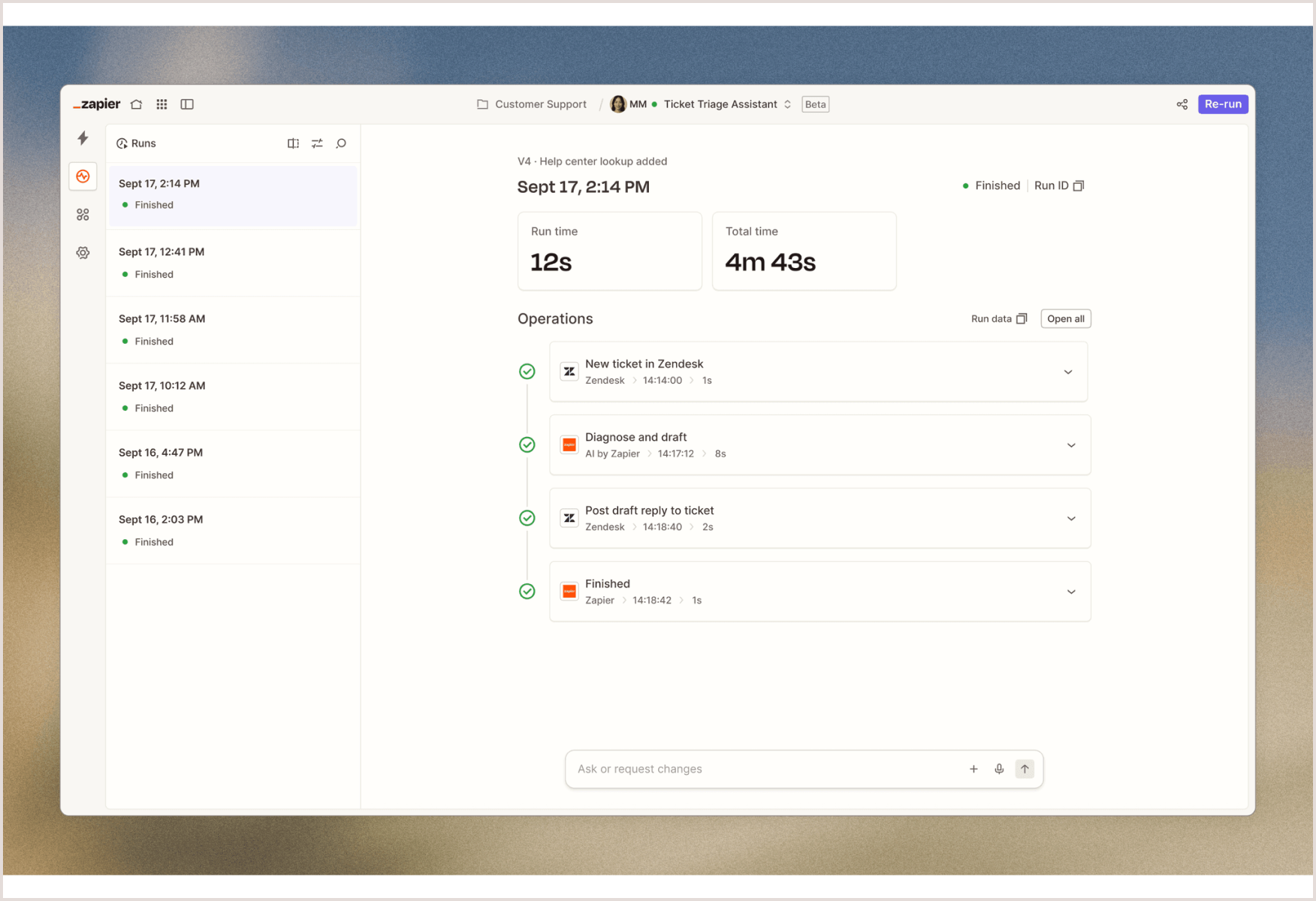1316x901 pixels.
Task: Open the lightning bolt sidebar icon
Action: pos(83,137)
